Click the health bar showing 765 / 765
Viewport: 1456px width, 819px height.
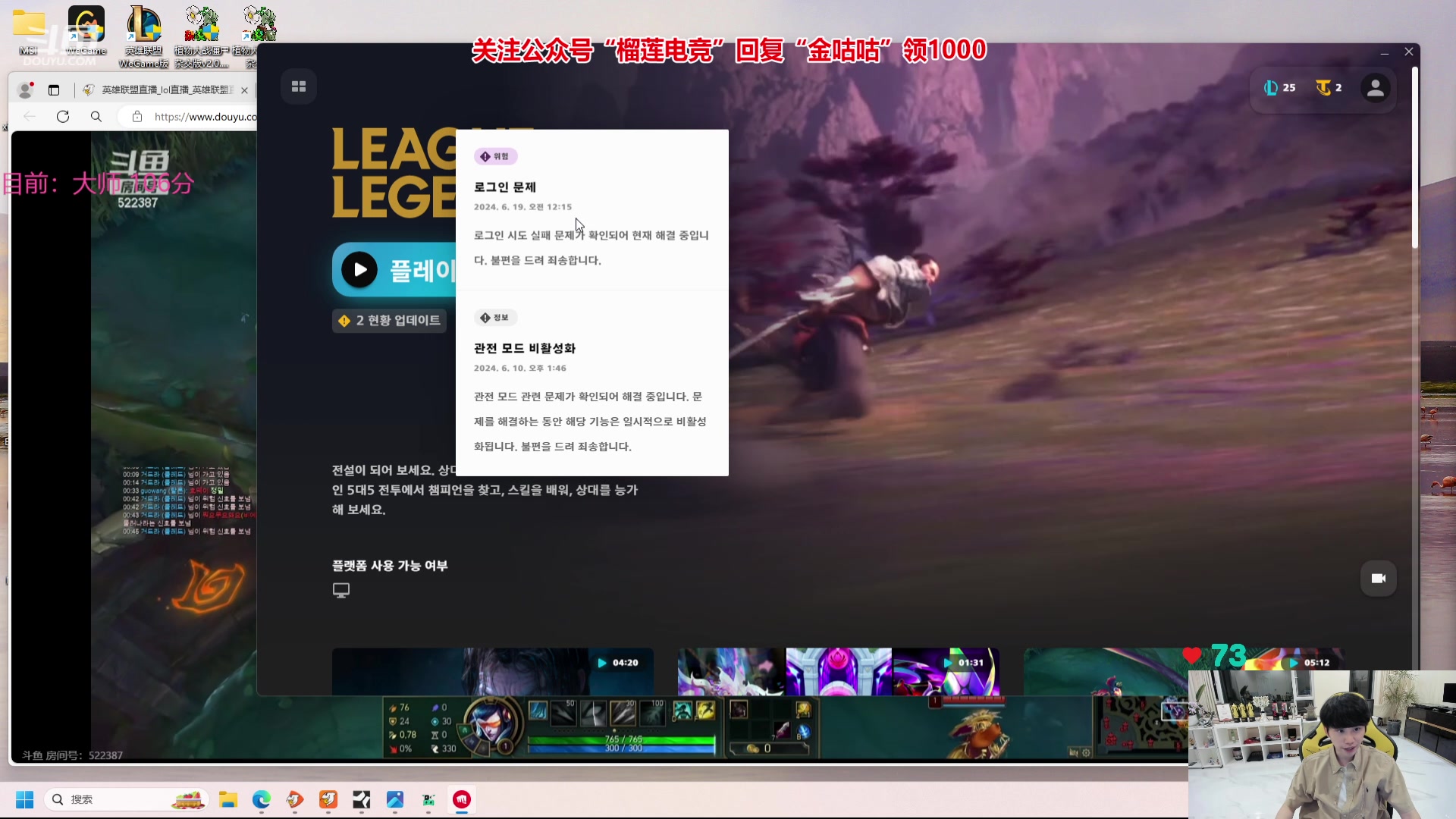click(622, 739)
